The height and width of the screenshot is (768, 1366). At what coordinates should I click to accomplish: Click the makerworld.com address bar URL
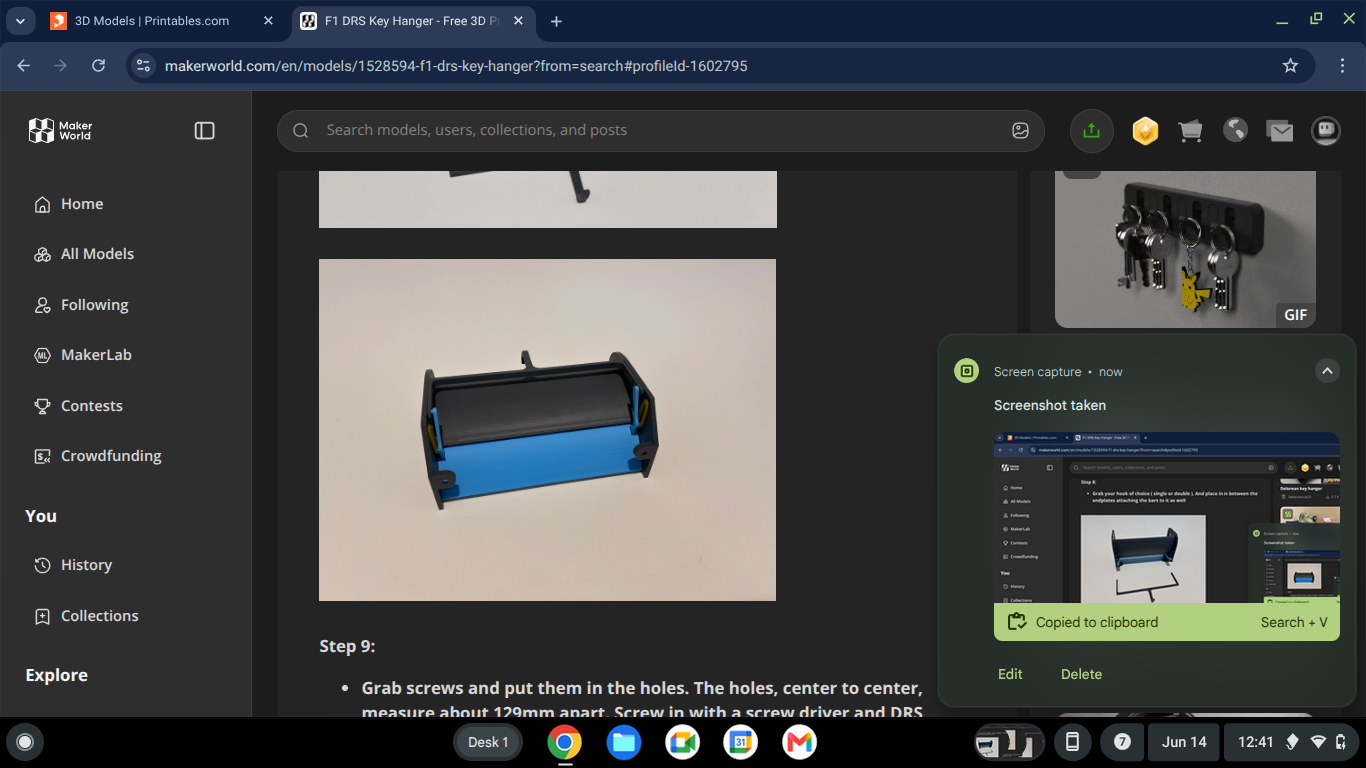tap(456, 66)
